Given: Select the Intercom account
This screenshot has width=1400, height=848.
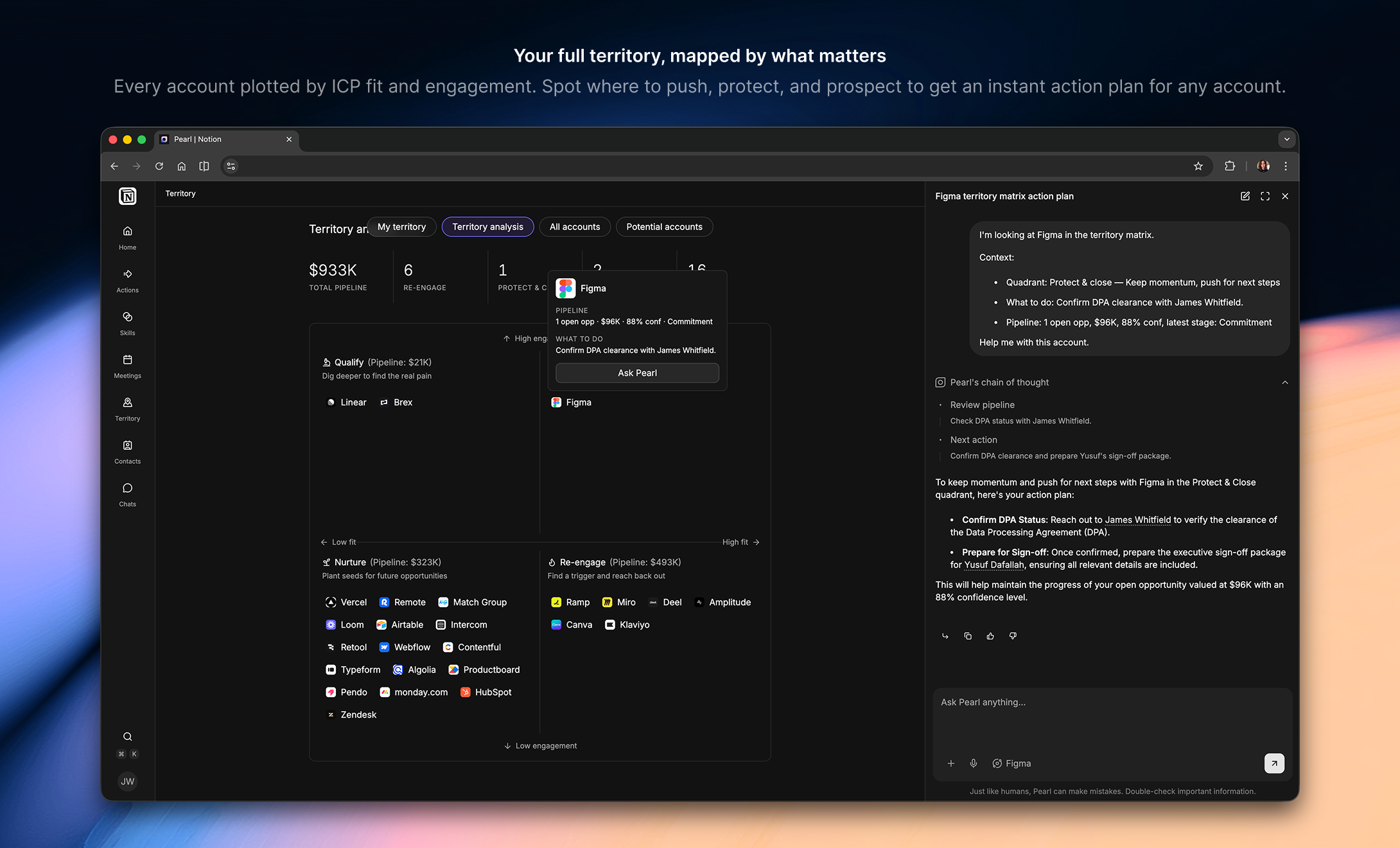Looking at the screenshot, I should (x=462, y=624).
